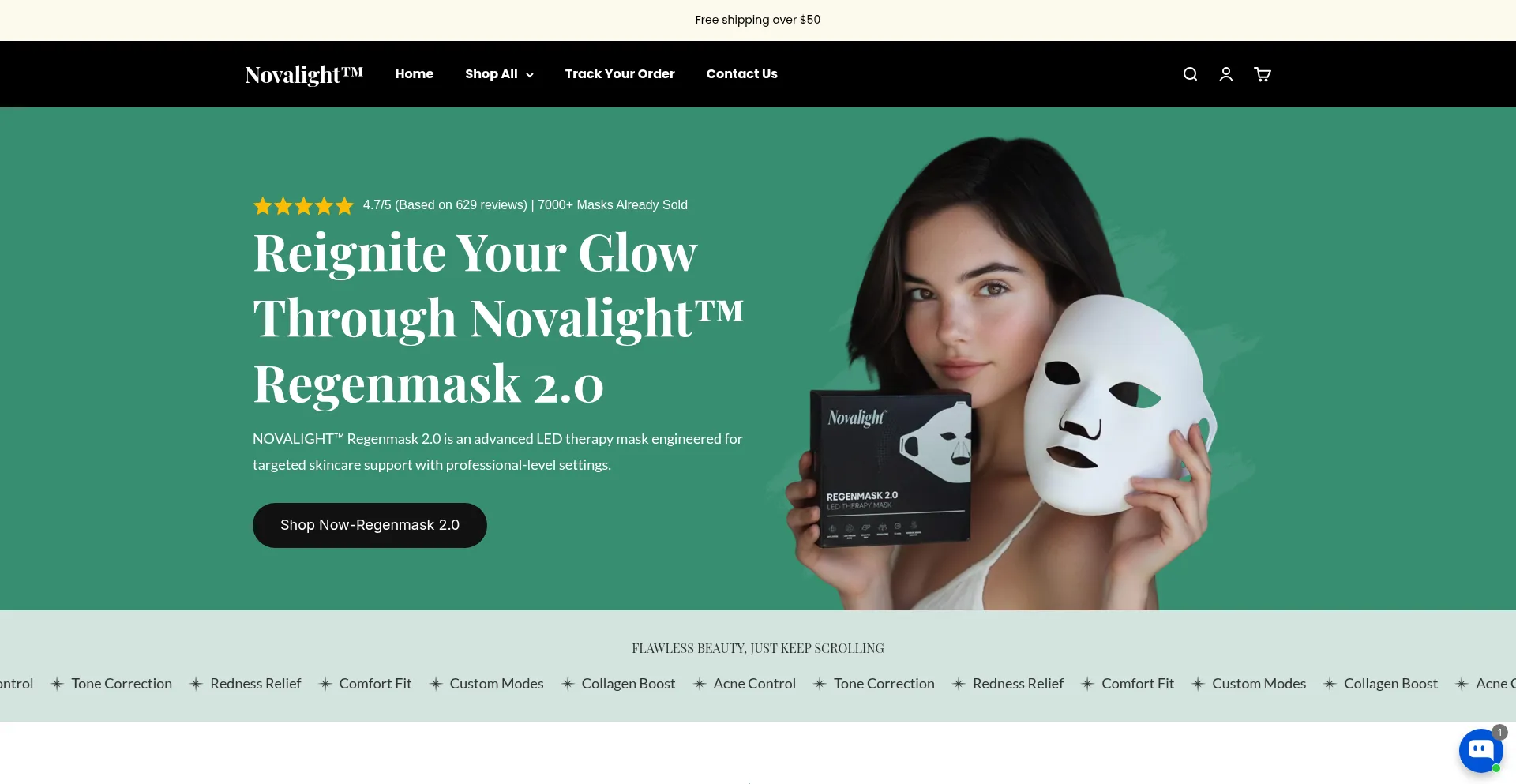Click the Reignite Your Glow headline
Viewport: 1516px width, 784px height.
tap(498, 318)
